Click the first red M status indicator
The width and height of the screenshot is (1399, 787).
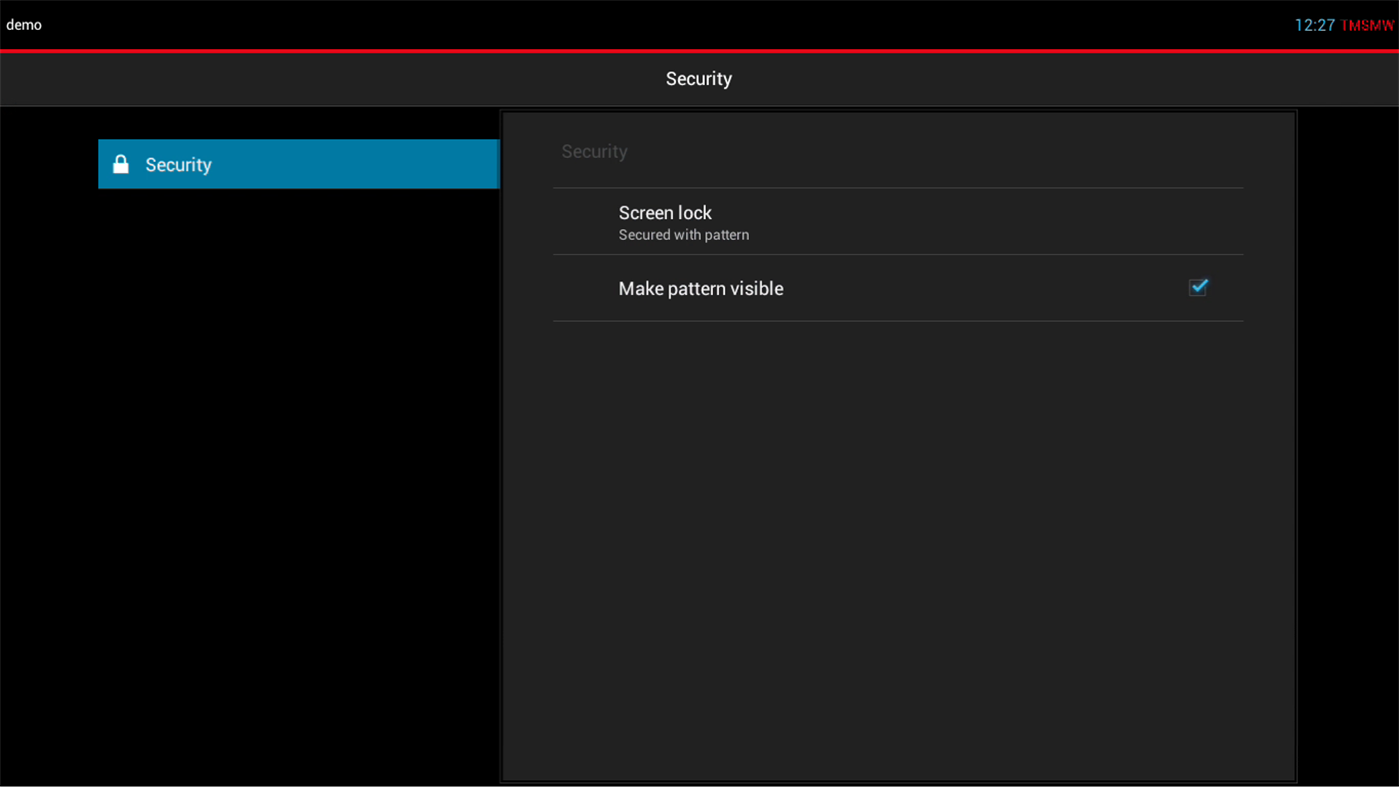(1357, 24)
